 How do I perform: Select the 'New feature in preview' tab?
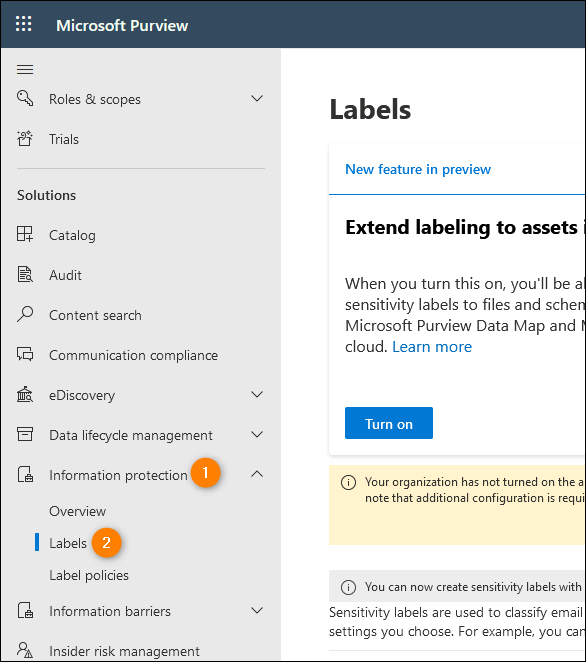(x=418, y=169)
